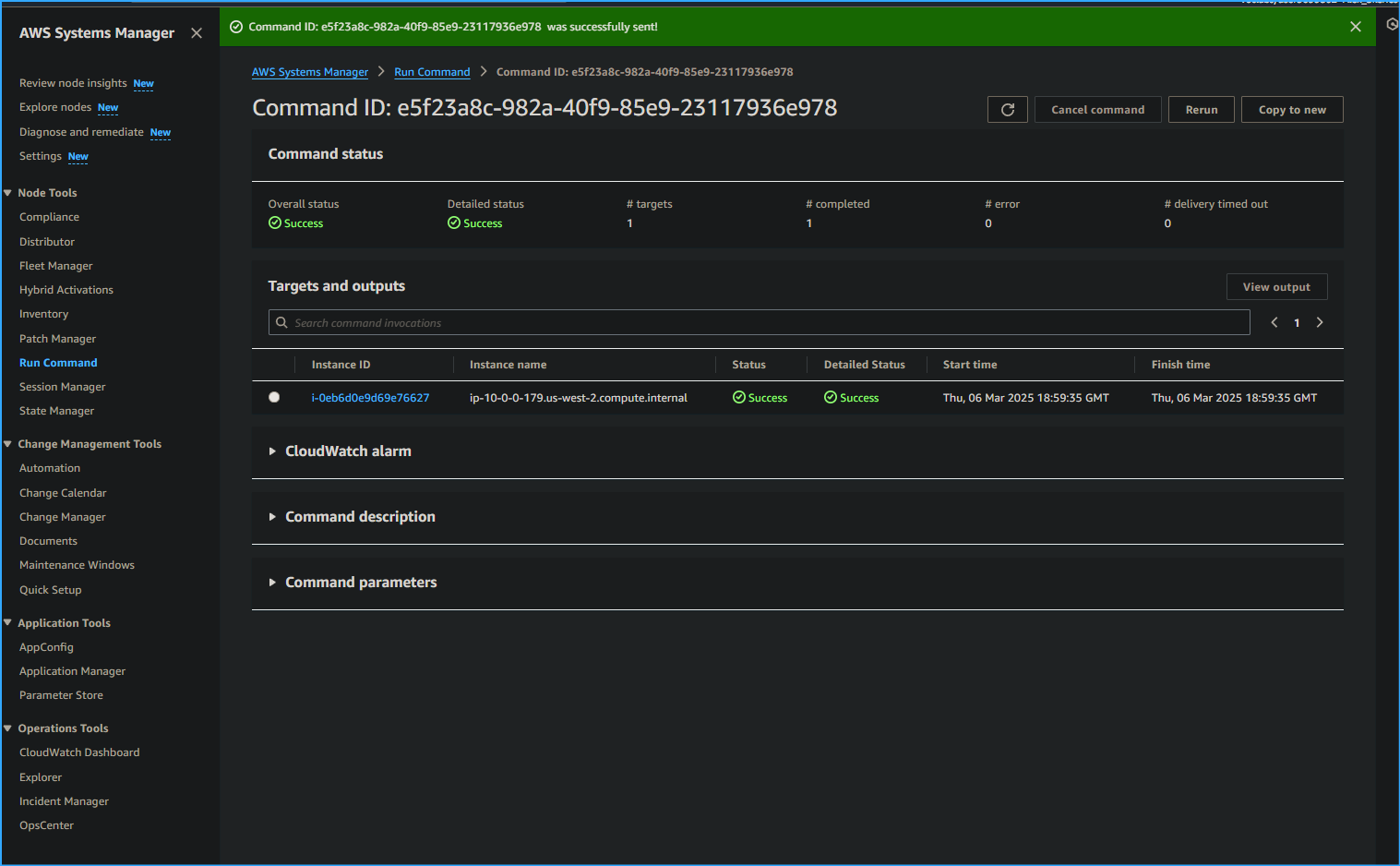Open Parameter Store under Application Tools
The image size is (1400, 866).
coord(61,694)
